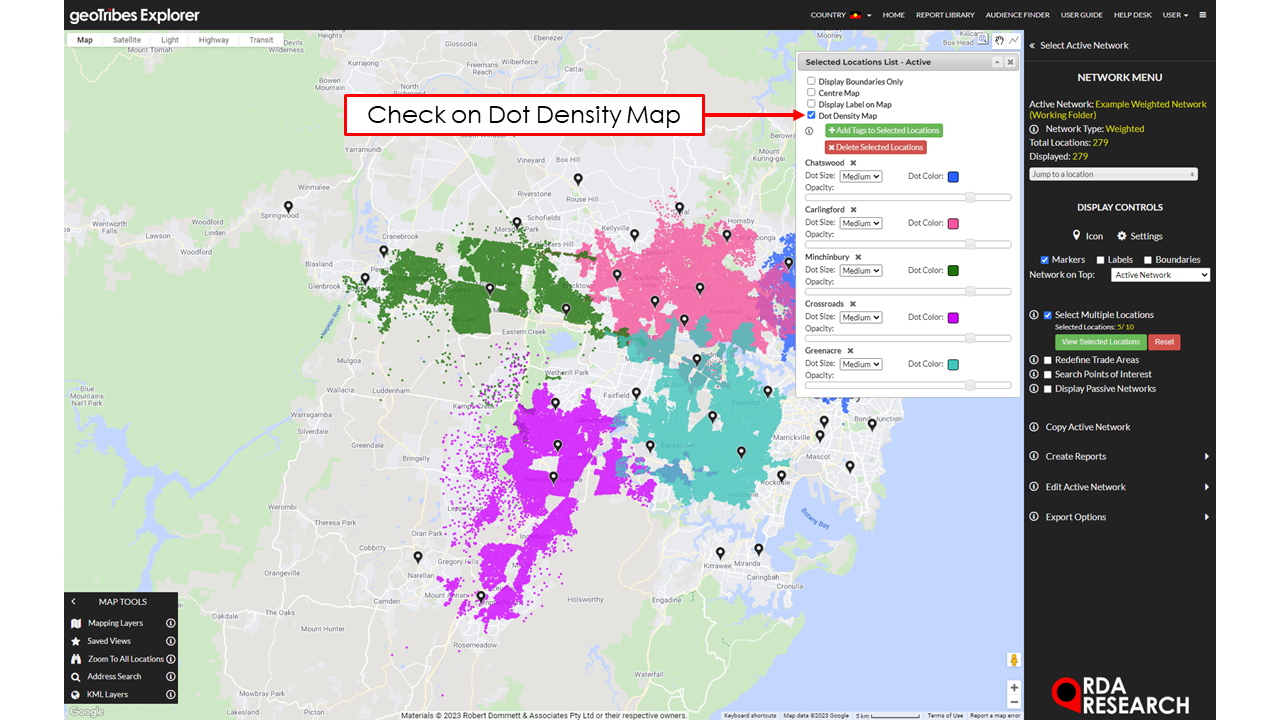Collapse the Selected Locations List panel

click(997, 62)
